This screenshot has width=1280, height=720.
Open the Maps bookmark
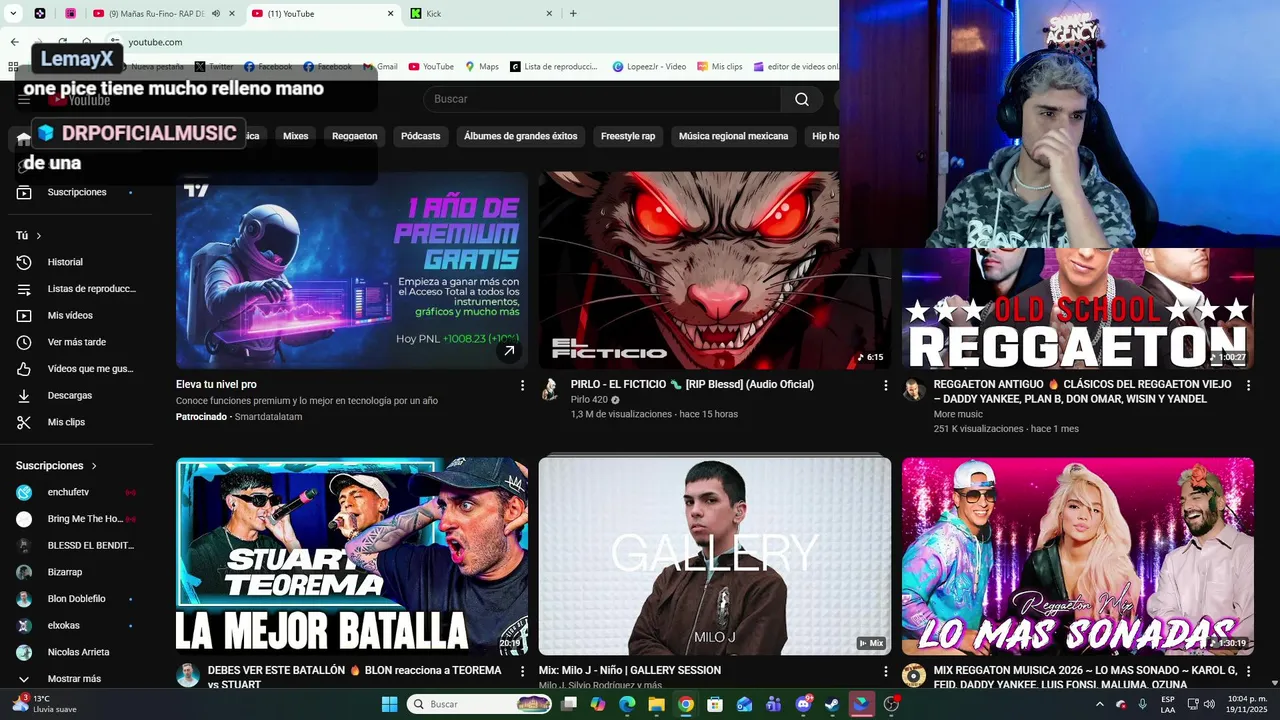click(482, 66)
